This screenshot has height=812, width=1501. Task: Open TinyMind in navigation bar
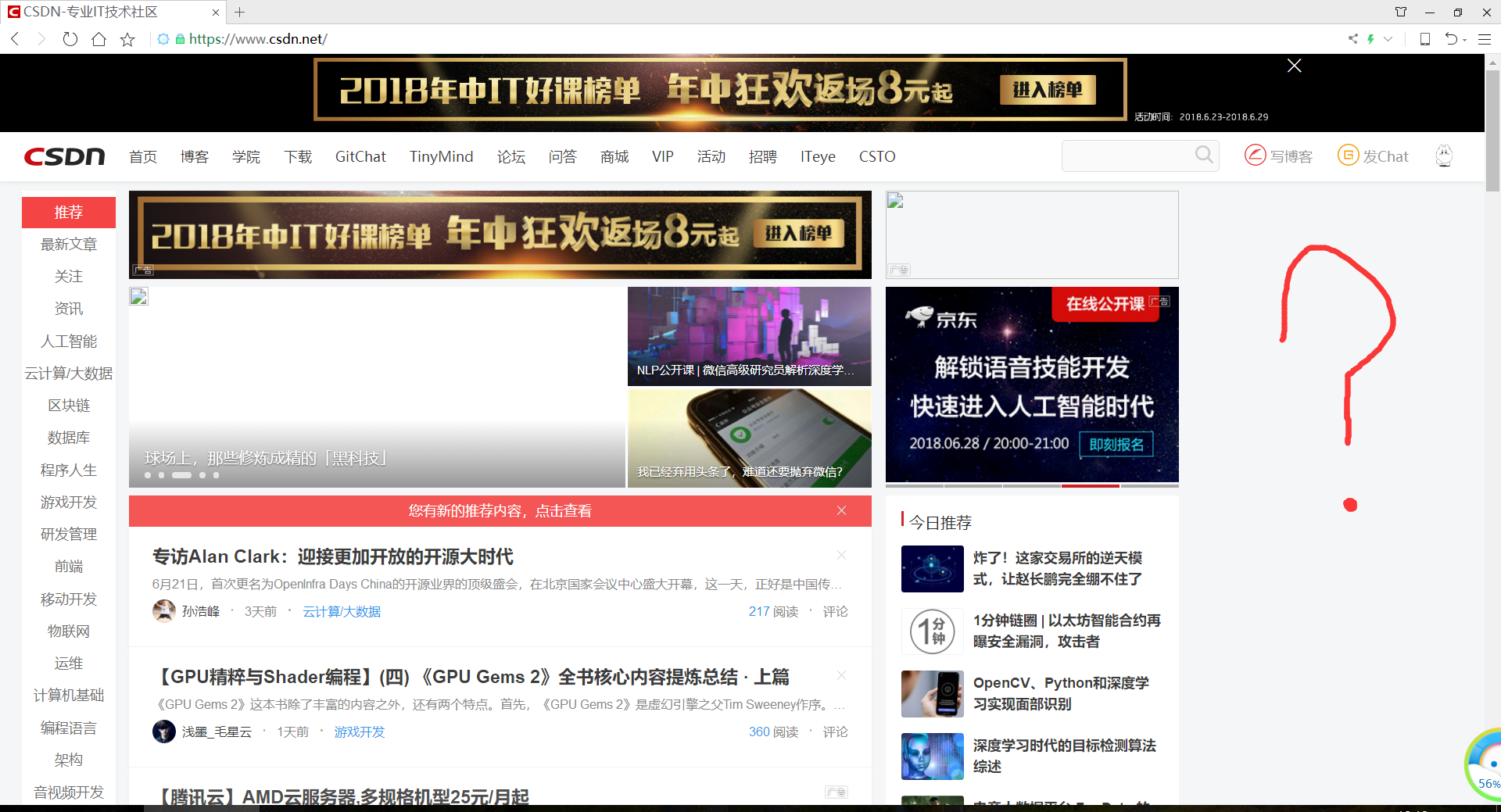tap(442, 157)
